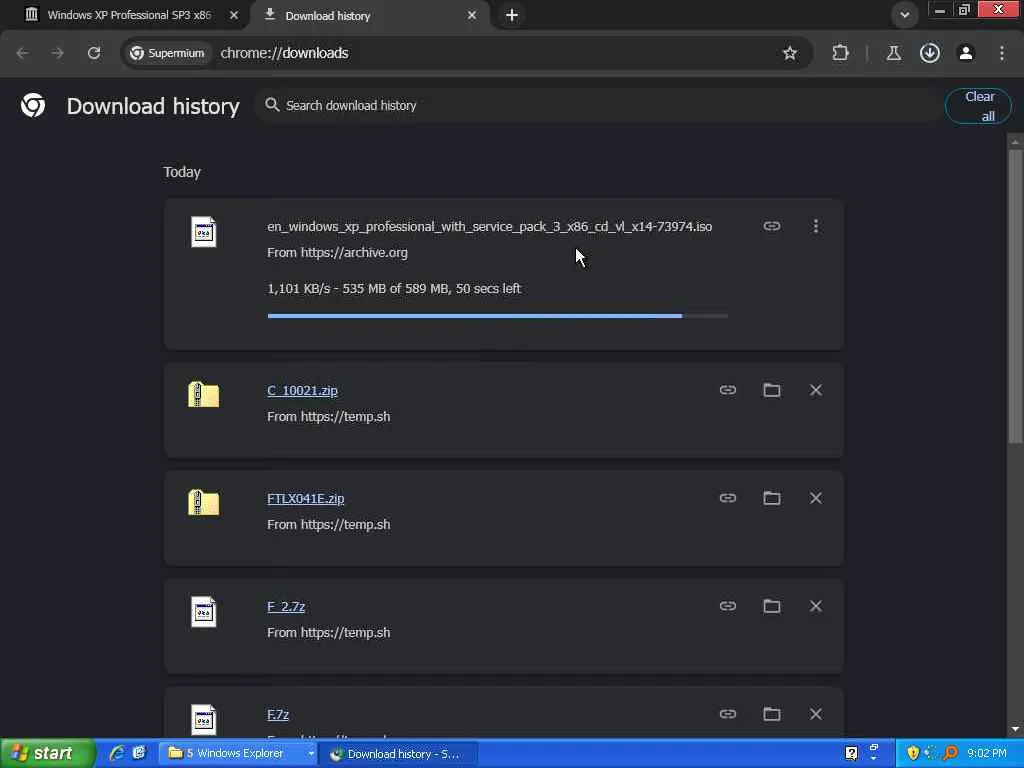Remove C_10021.zip from download list

pos(816,390)
